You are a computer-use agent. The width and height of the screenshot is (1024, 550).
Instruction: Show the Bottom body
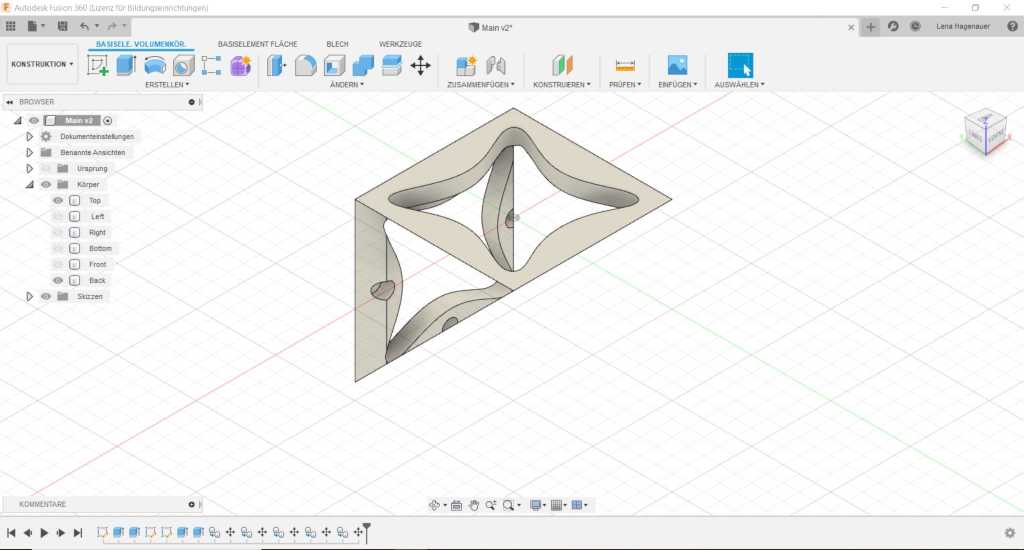[58, 248]
